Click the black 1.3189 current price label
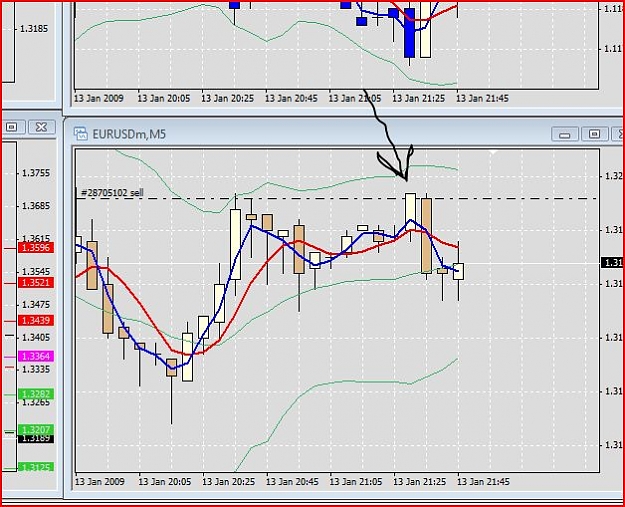 click(36, 438)
